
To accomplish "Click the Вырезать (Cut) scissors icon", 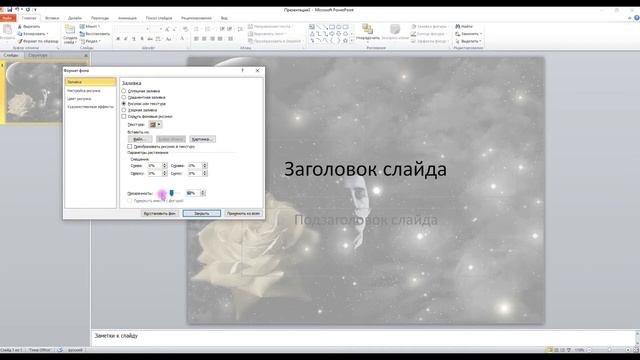I will click(x=19, y=27).
